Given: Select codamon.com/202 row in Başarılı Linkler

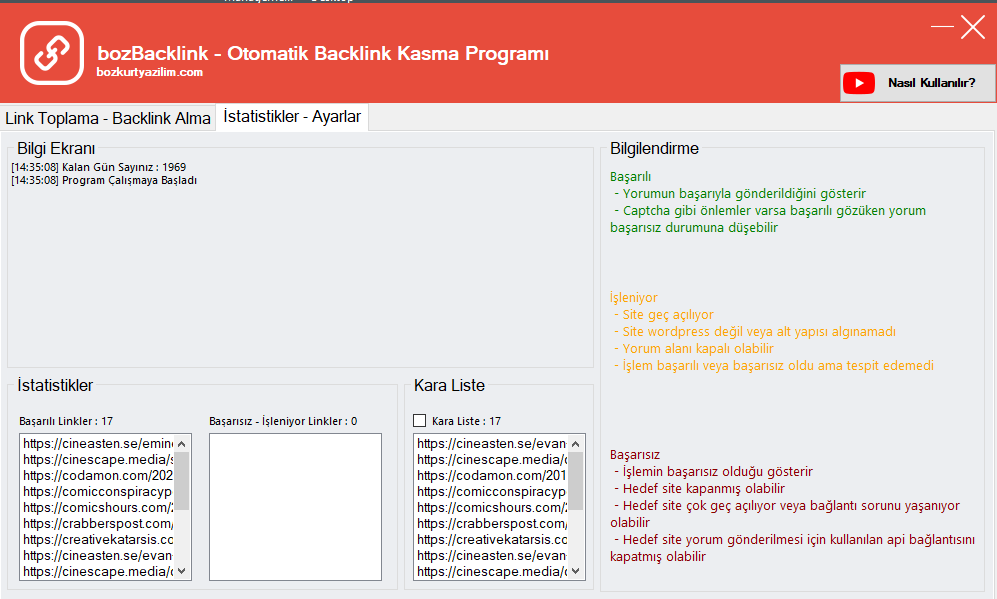Looking at the screenshot, I should (97, 475).
